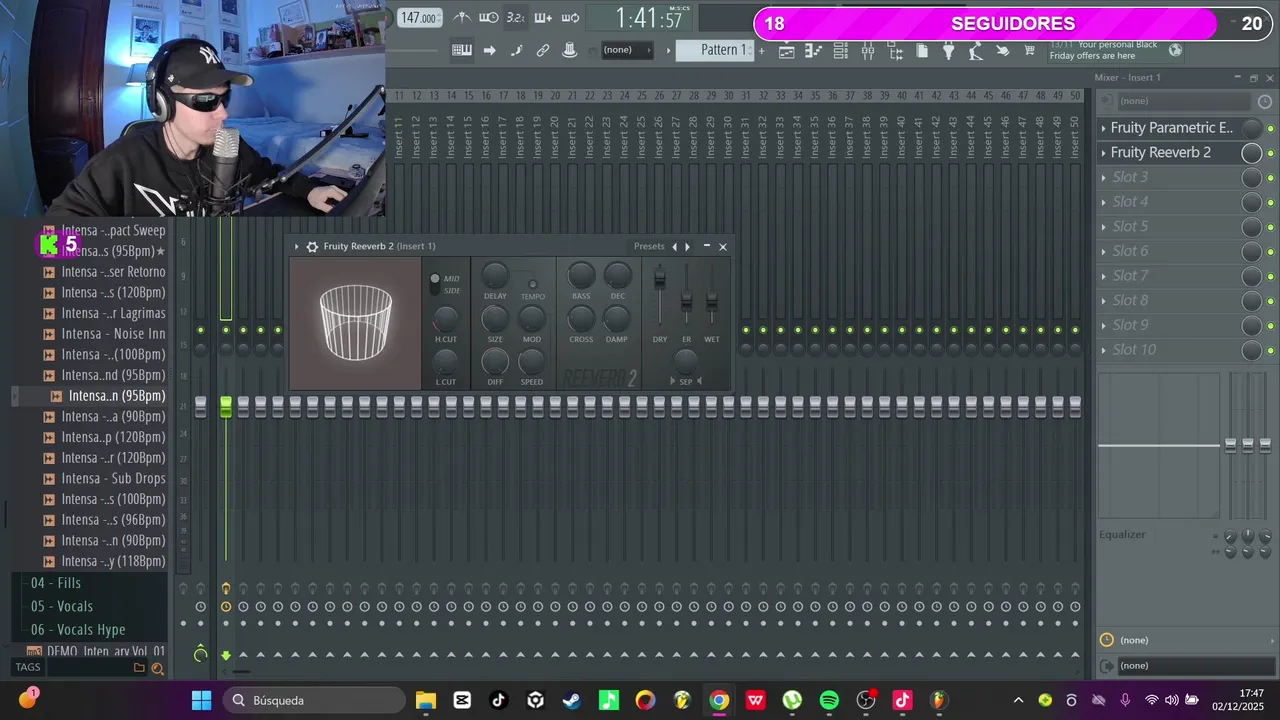Screen dimensions: 1280x720
Task: Open TikTok from the taskbar
Action: coord(499,700)
